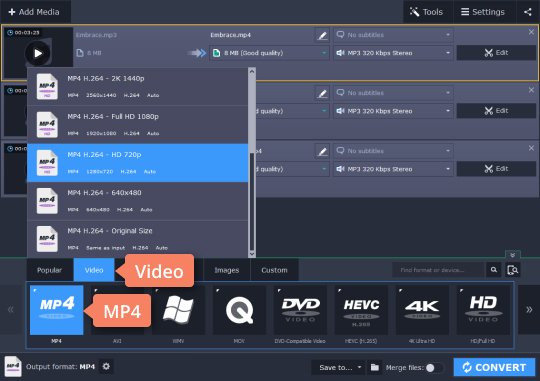This screenshot has width=540, height=381.
Task: Choose the DVD-Compatible Video format icon
Action: click(x=300, y=310)
